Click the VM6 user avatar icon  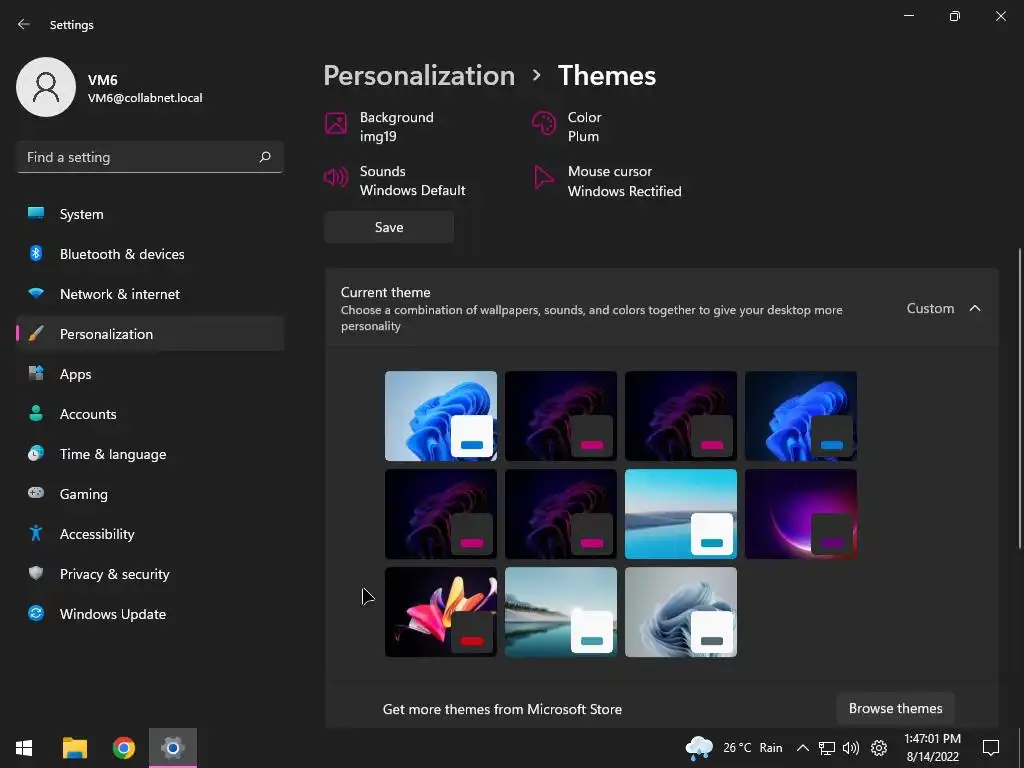[x=46, y=87]
